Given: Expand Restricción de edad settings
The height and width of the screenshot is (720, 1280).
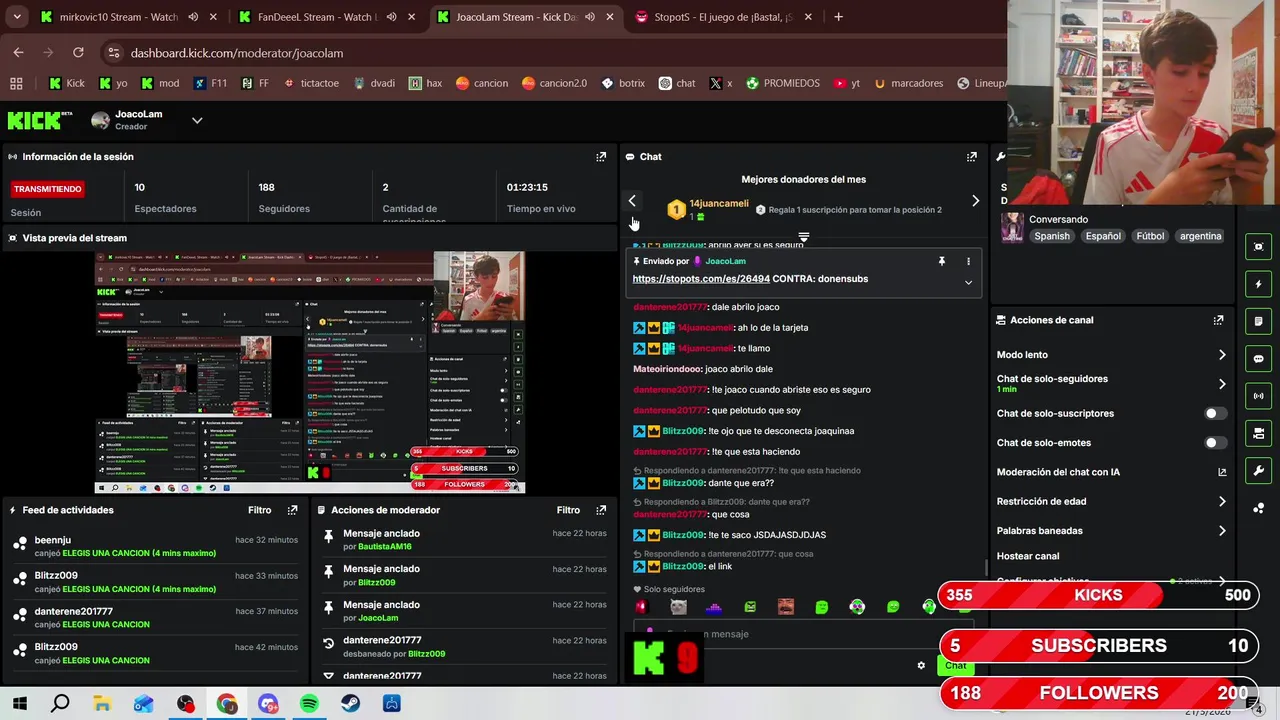Looking at the screenshot, I should tap(1222, 502).
